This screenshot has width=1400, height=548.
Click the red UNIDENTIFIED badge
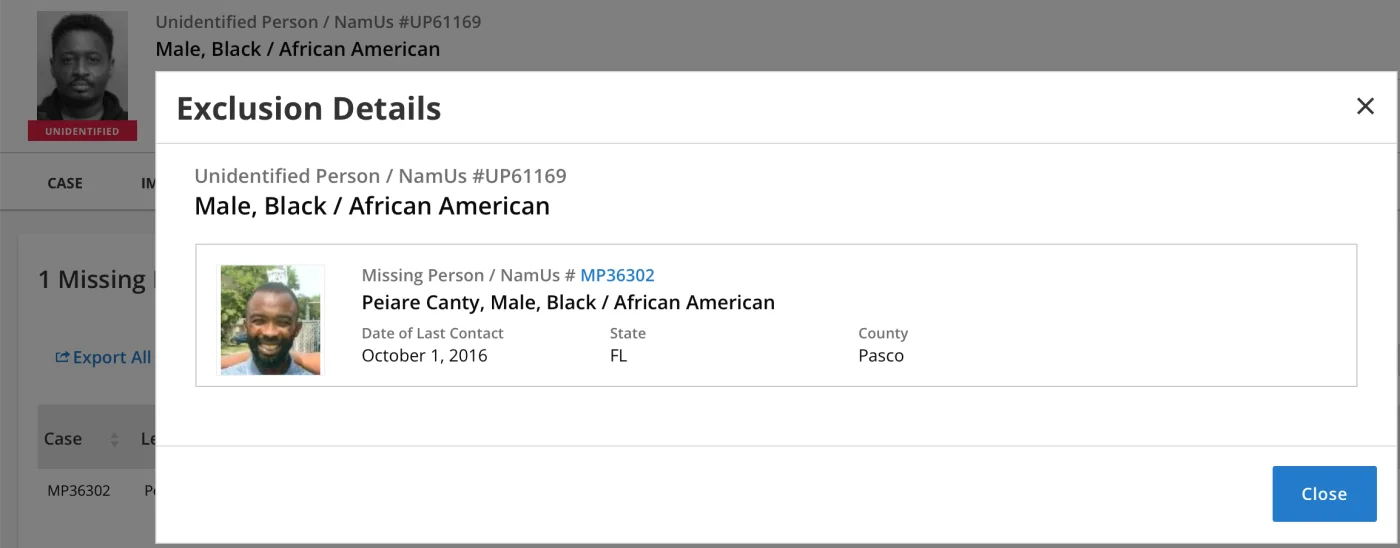82,131
